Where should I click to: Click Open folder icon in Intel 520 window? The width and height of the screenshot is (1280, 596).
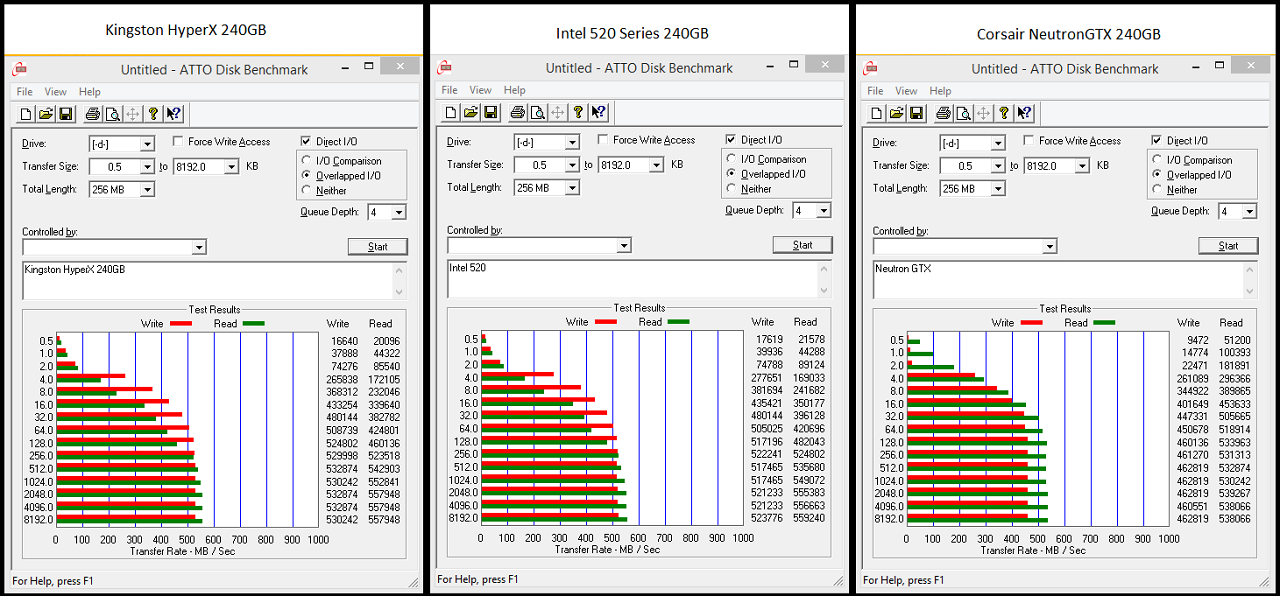(x=471, y=113)
